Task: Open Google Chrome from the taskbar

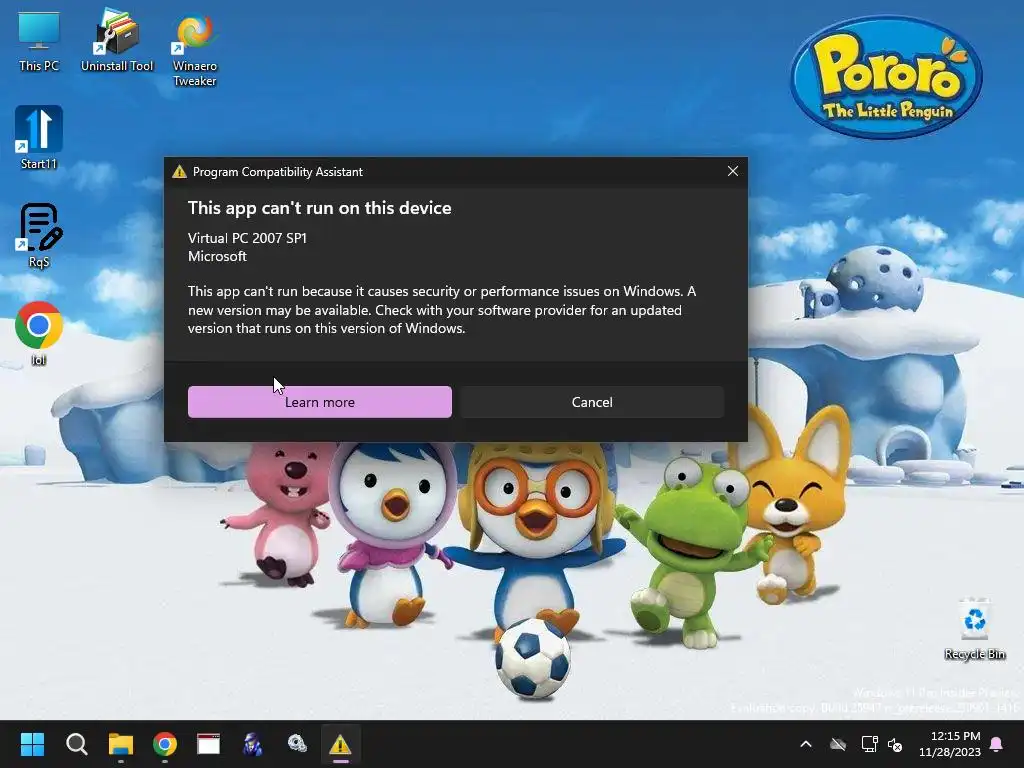Action: click(x=165, y=744)
